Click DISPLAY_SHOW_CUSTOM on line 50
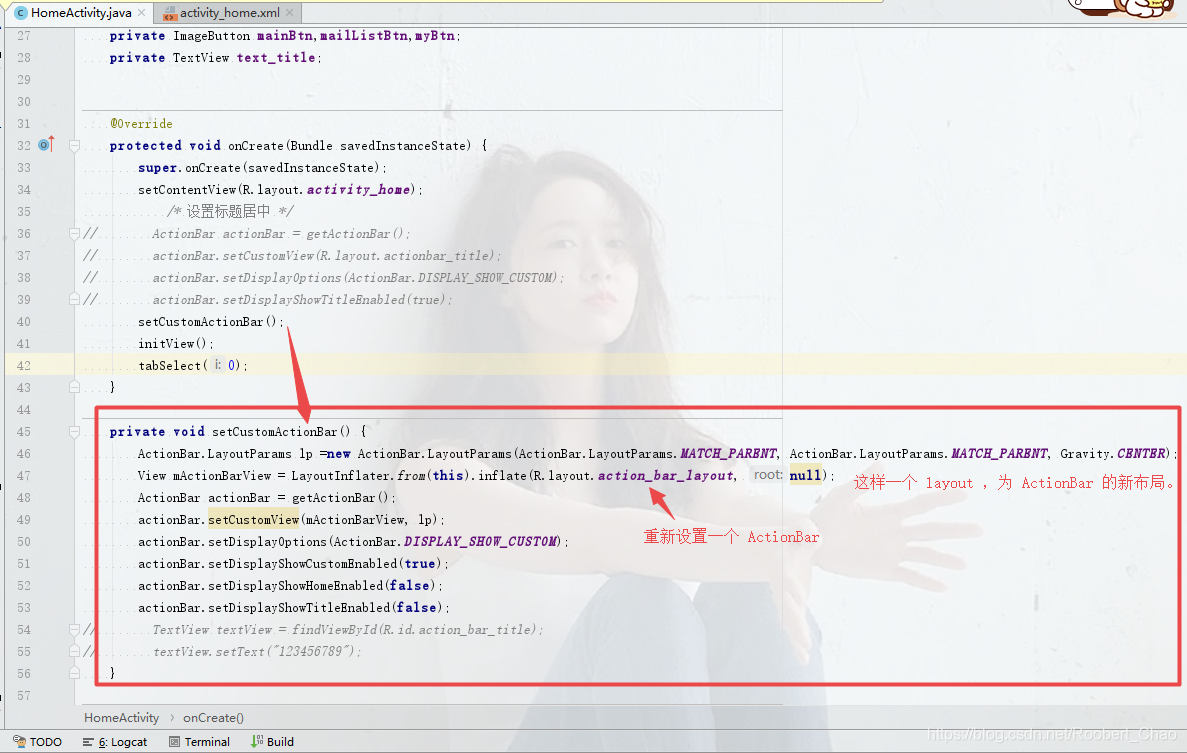The image size is (1187, 753). (x=481, y=541)
